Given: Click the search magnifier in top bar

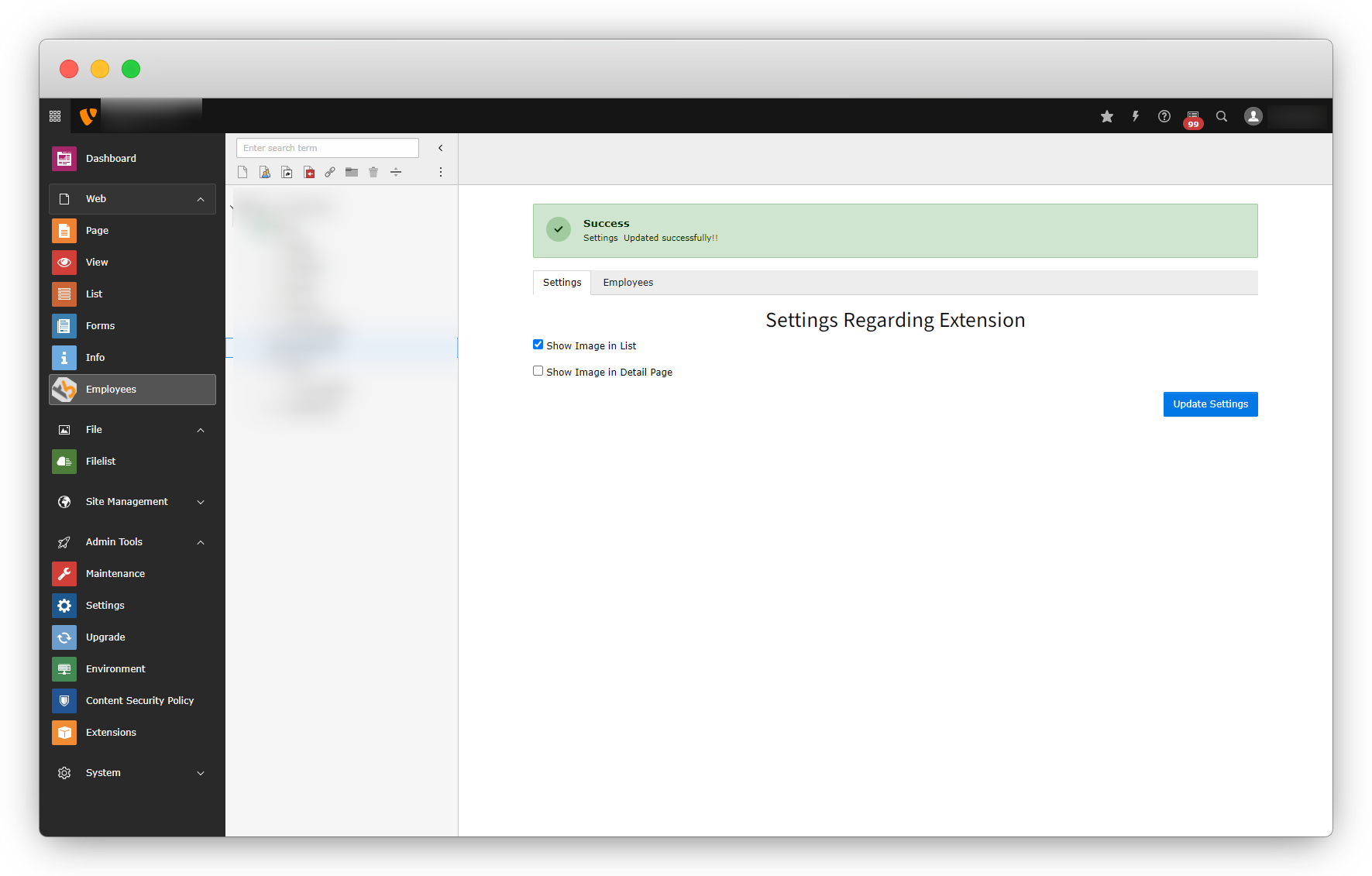Looking at the screenshot, I should 1222,116.
